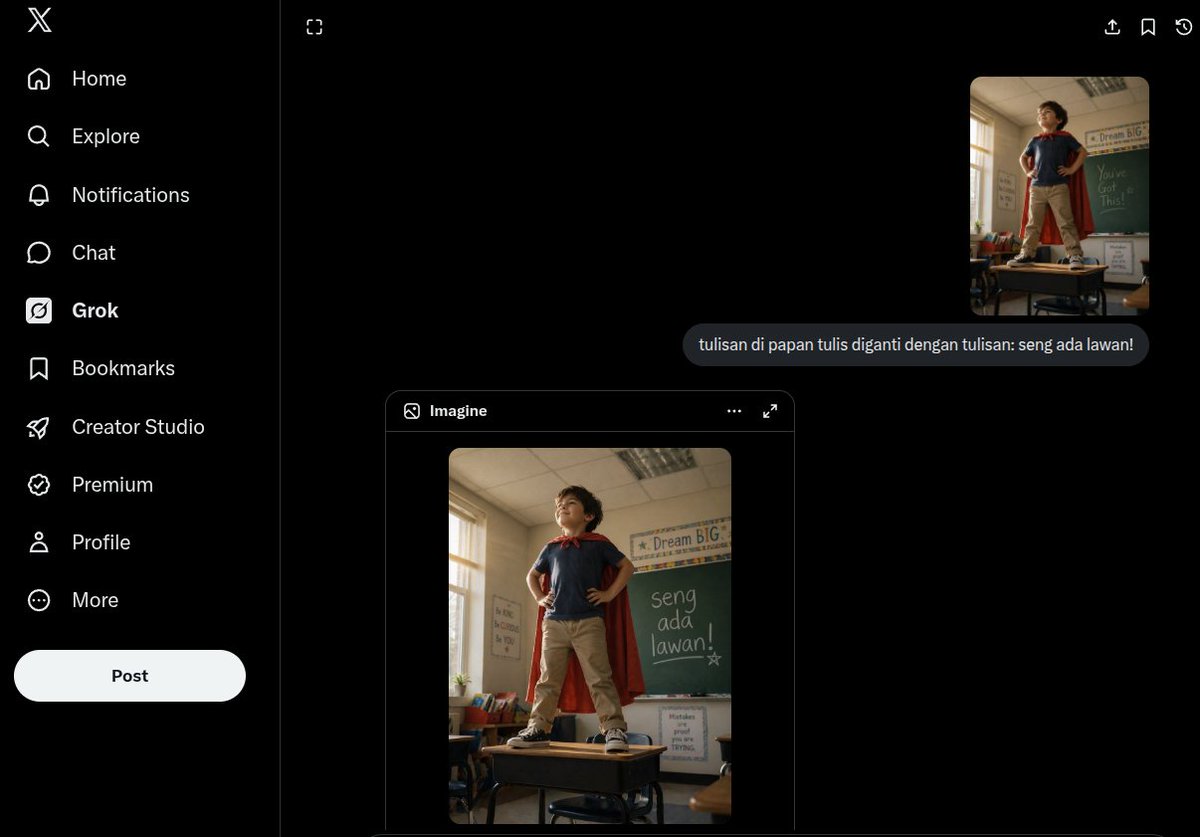The height and width of the screenshot is (837, 1200).
Task: Click the Bookmarks ribbon icon in sidebar
Action: pos(39,369)
